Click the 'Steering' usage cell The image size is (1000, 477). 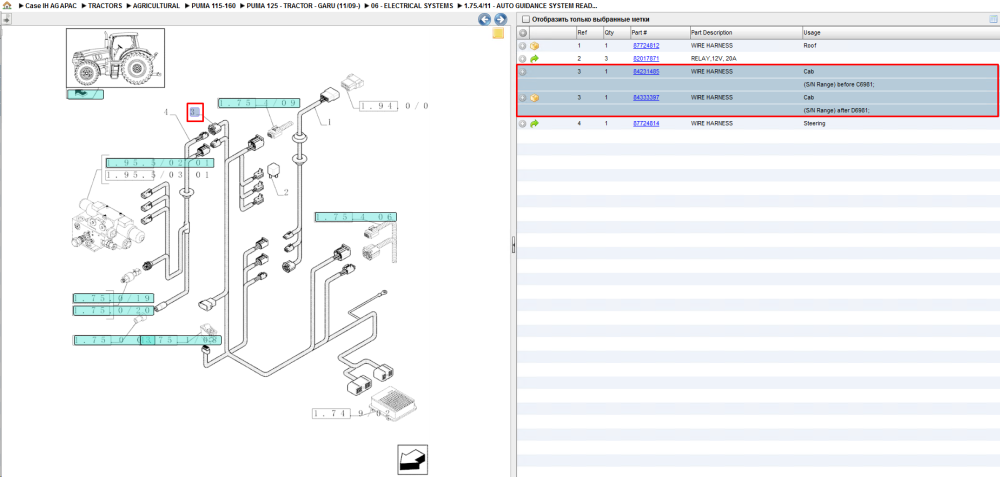pyautogui.click(x=814, y=124)
